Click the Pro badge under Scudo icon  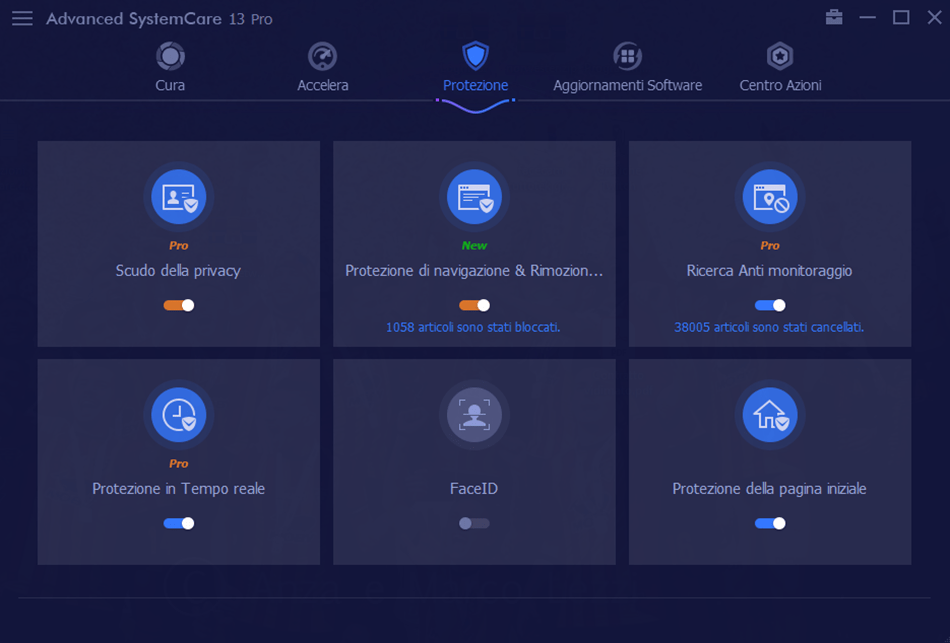click(x=179, y=245)
